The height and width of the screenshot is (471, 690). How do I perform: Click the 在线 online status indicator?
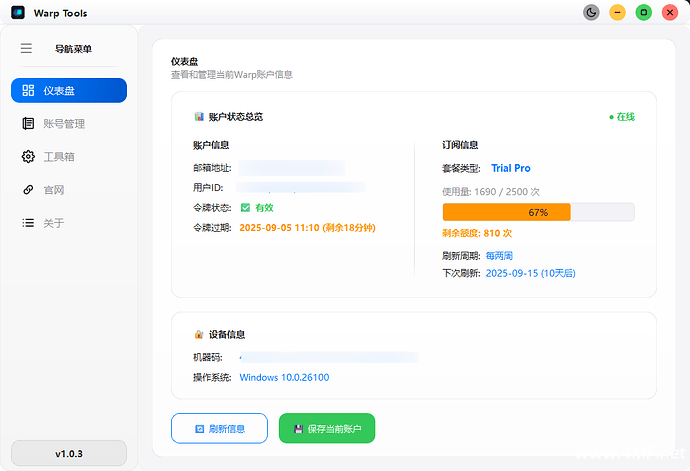pyautogui.click(x=622, y=117)
